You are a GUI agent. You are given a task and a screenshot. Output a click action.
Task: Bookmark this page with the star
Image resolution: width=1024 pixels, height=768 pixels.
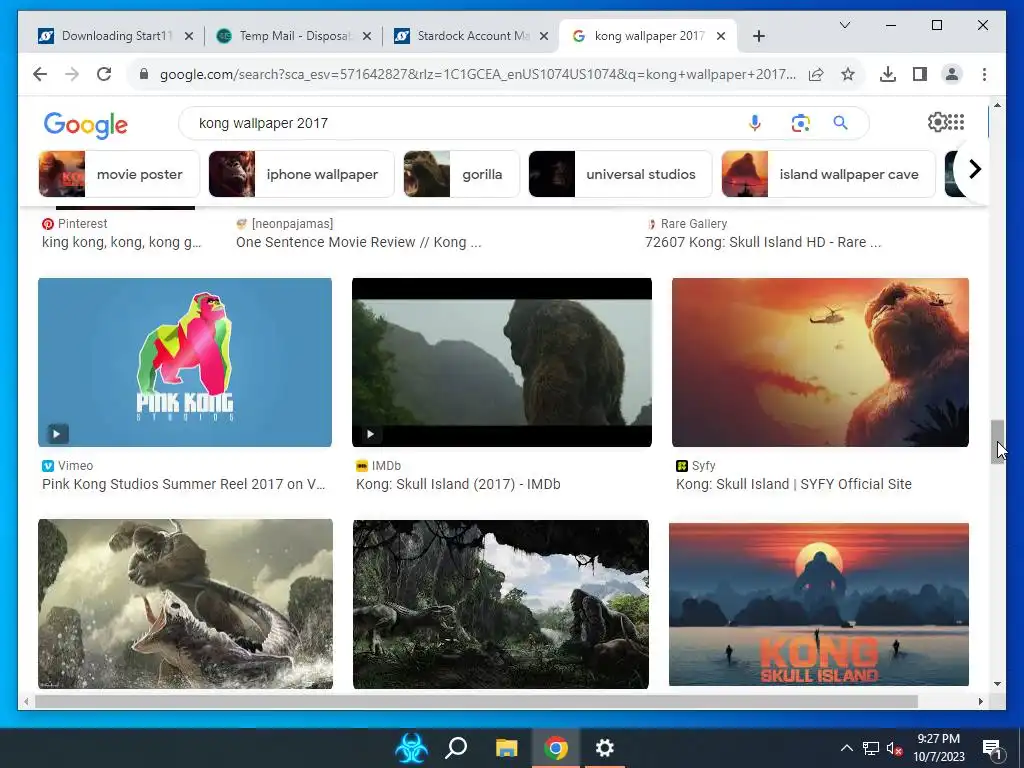tap(848, 74)
